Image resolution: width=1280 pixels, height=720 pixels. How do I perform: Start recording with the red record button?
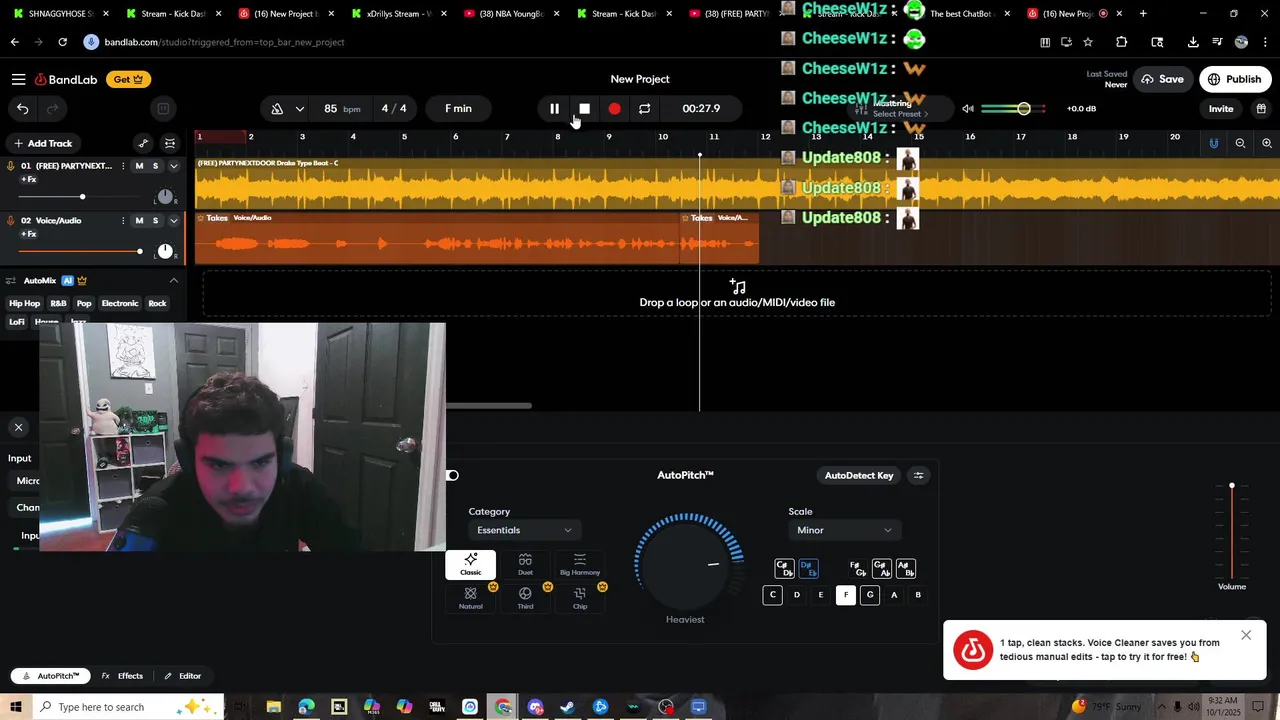(x=614, y=109)
